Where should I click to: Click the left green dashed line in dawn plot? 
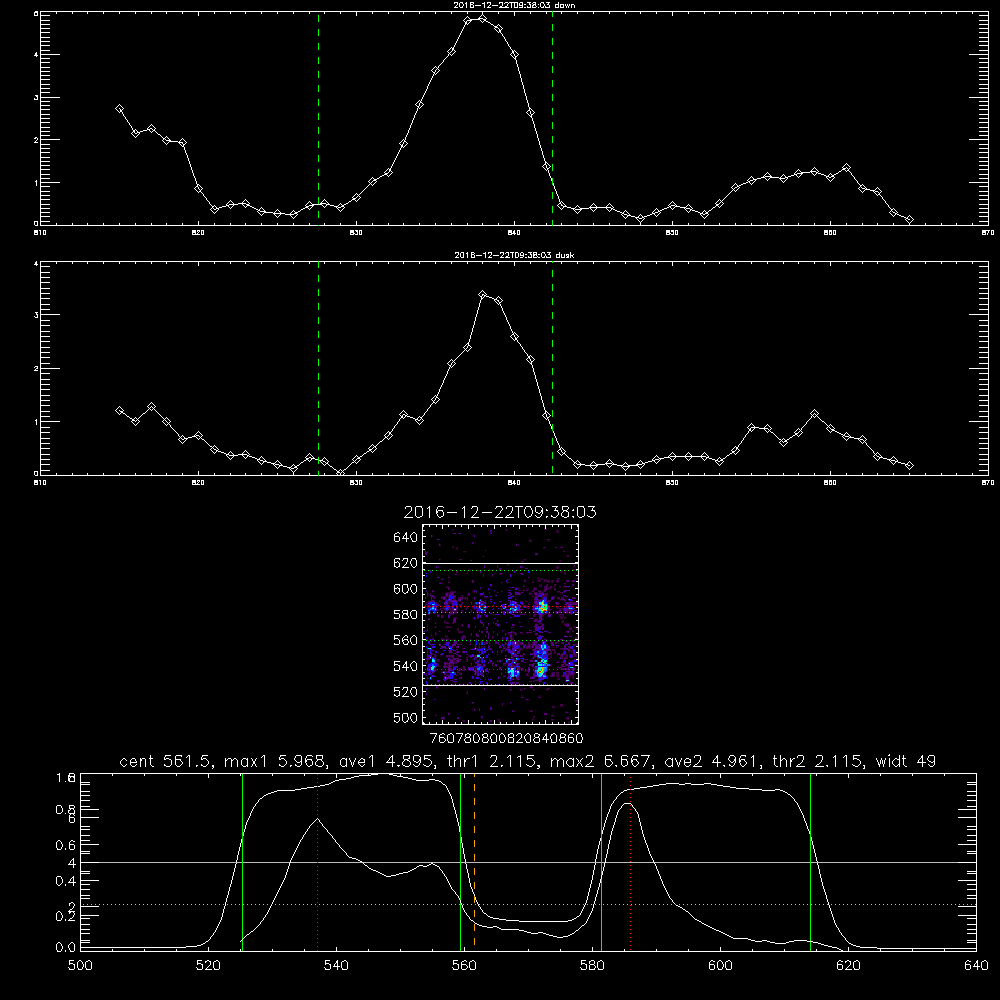coord(318,119)
